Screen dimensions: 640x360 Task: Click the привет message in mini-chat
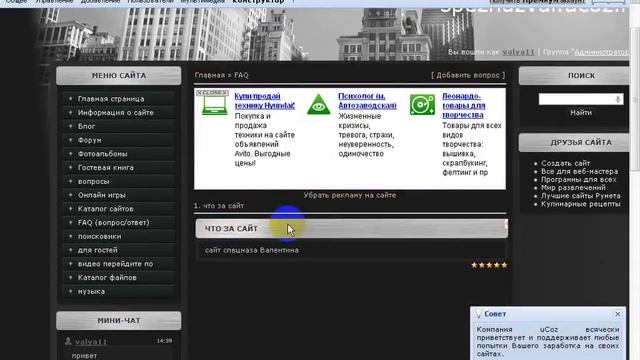tap(84, 356)
